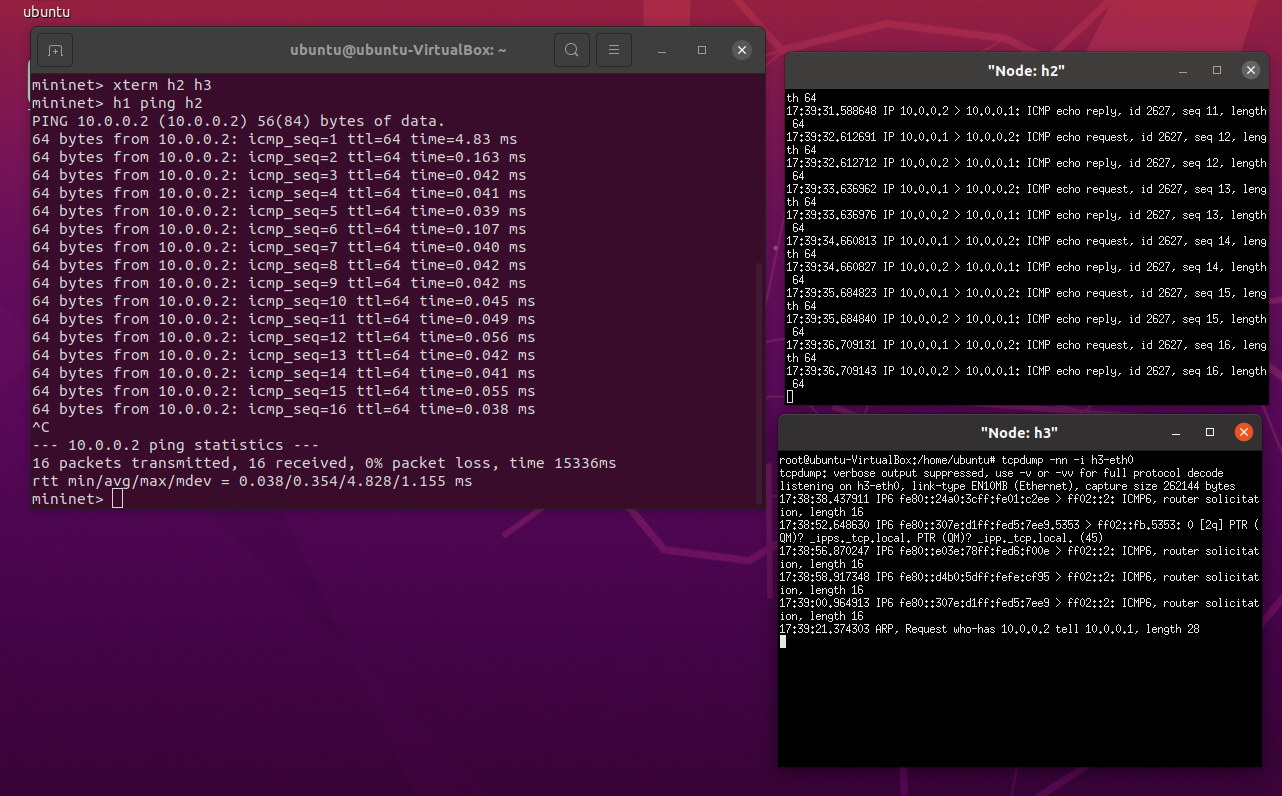This screenshot has width=1282, height=796.
Task: Click the "mininet> xterm h2 h3" command line
Action: 122,85
